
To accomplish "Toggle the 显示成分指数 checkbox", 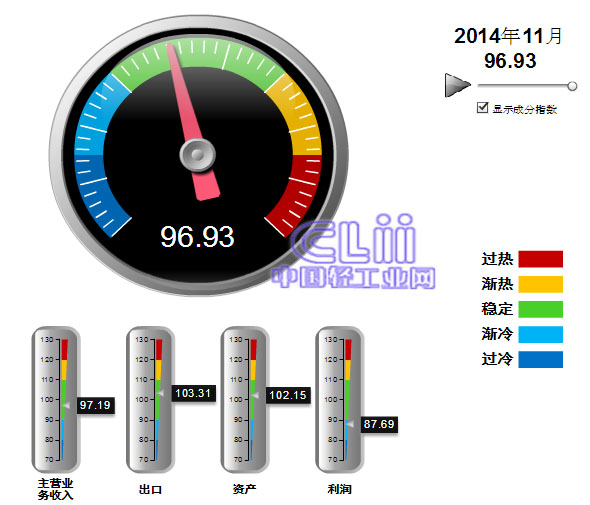I will 482,108.
